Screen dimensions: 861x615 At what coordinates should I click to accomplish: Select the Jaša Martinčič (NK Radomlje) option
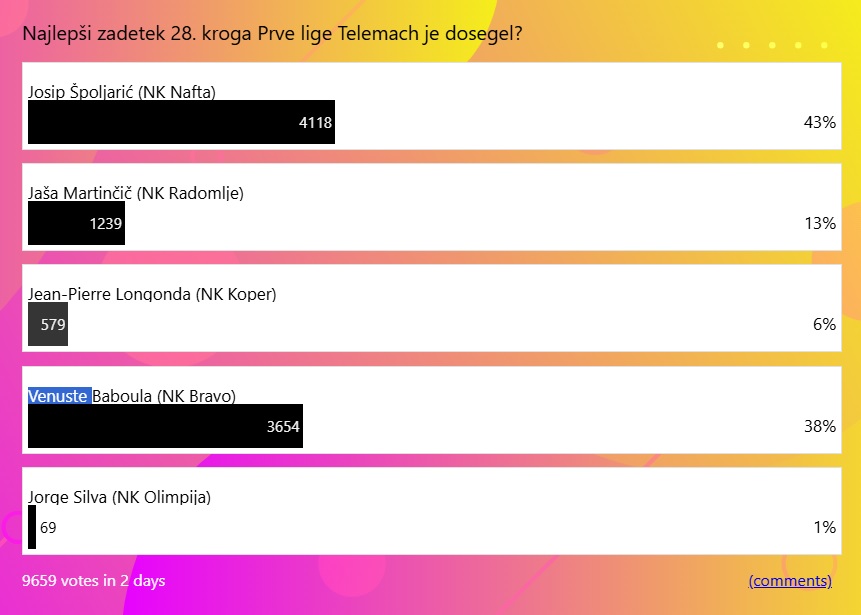(136, 193)
